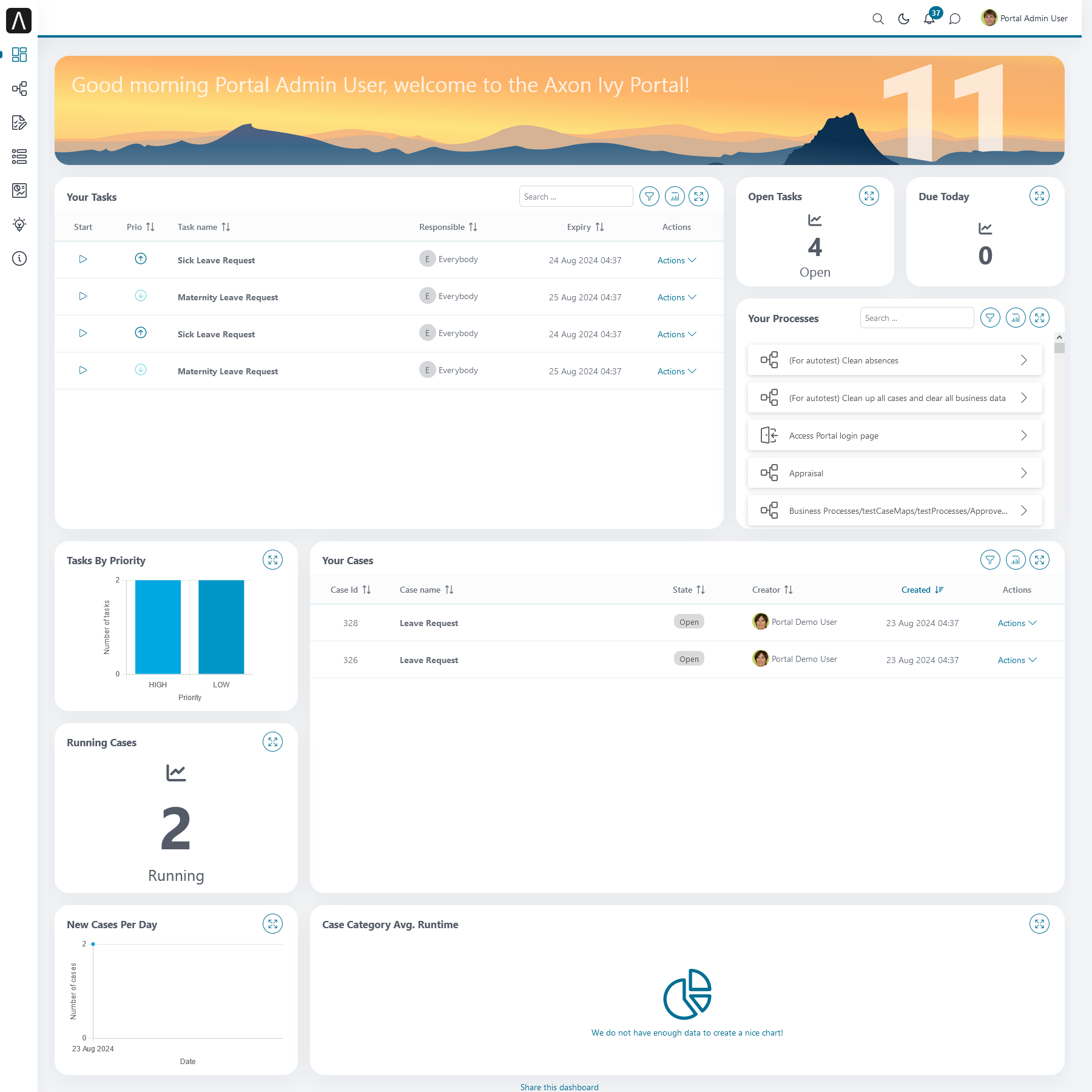Open the chat bubble icon
The height and width of the screenshot is (1092, 1092).
tap(955, 19)
